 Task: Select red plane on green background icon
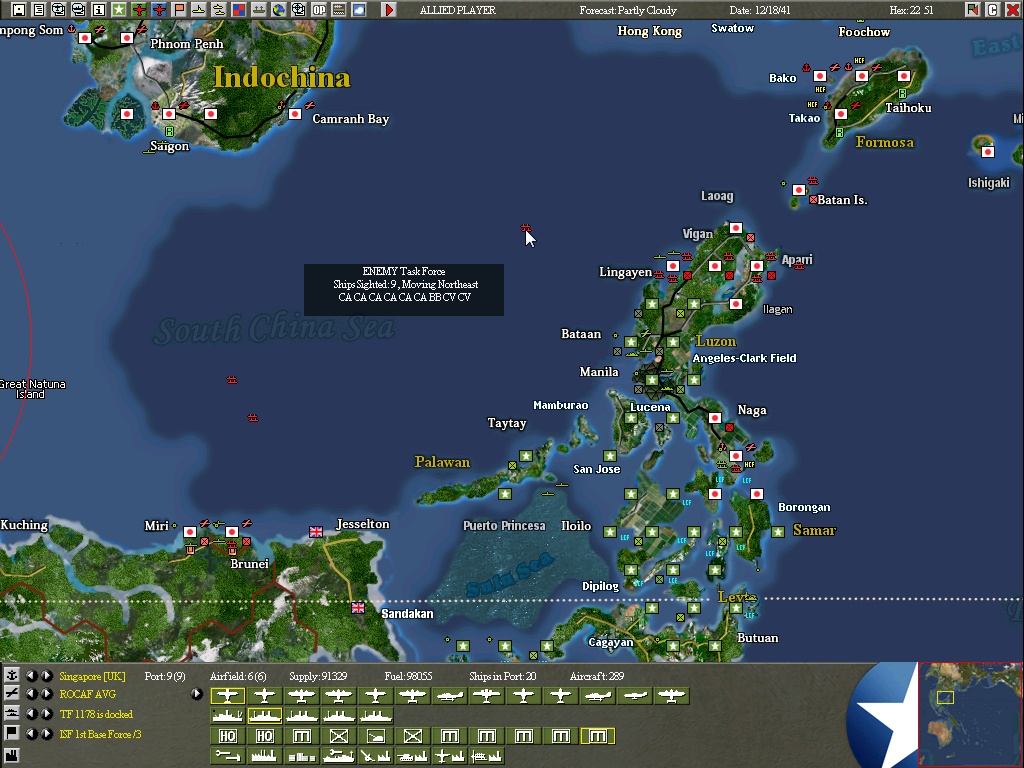click(x=138, y=10)
